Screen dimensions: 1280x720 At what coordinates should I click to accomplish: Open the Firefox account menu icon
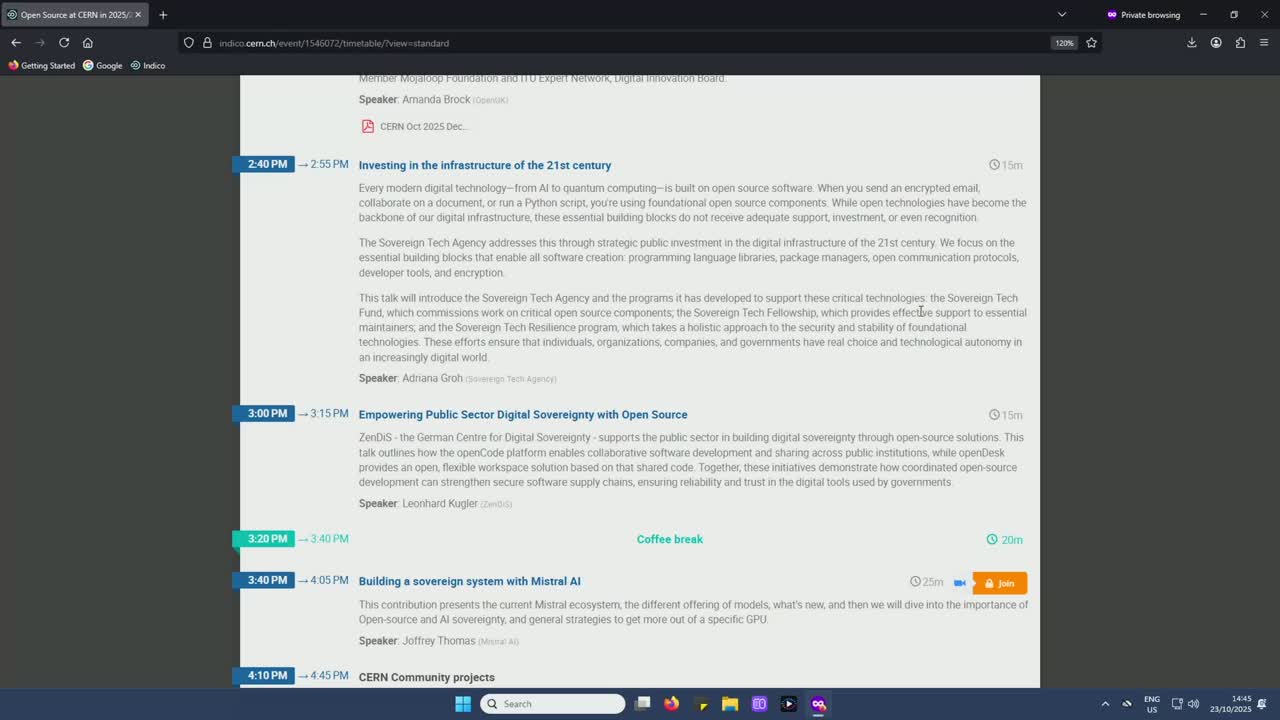pos(1216,43)
